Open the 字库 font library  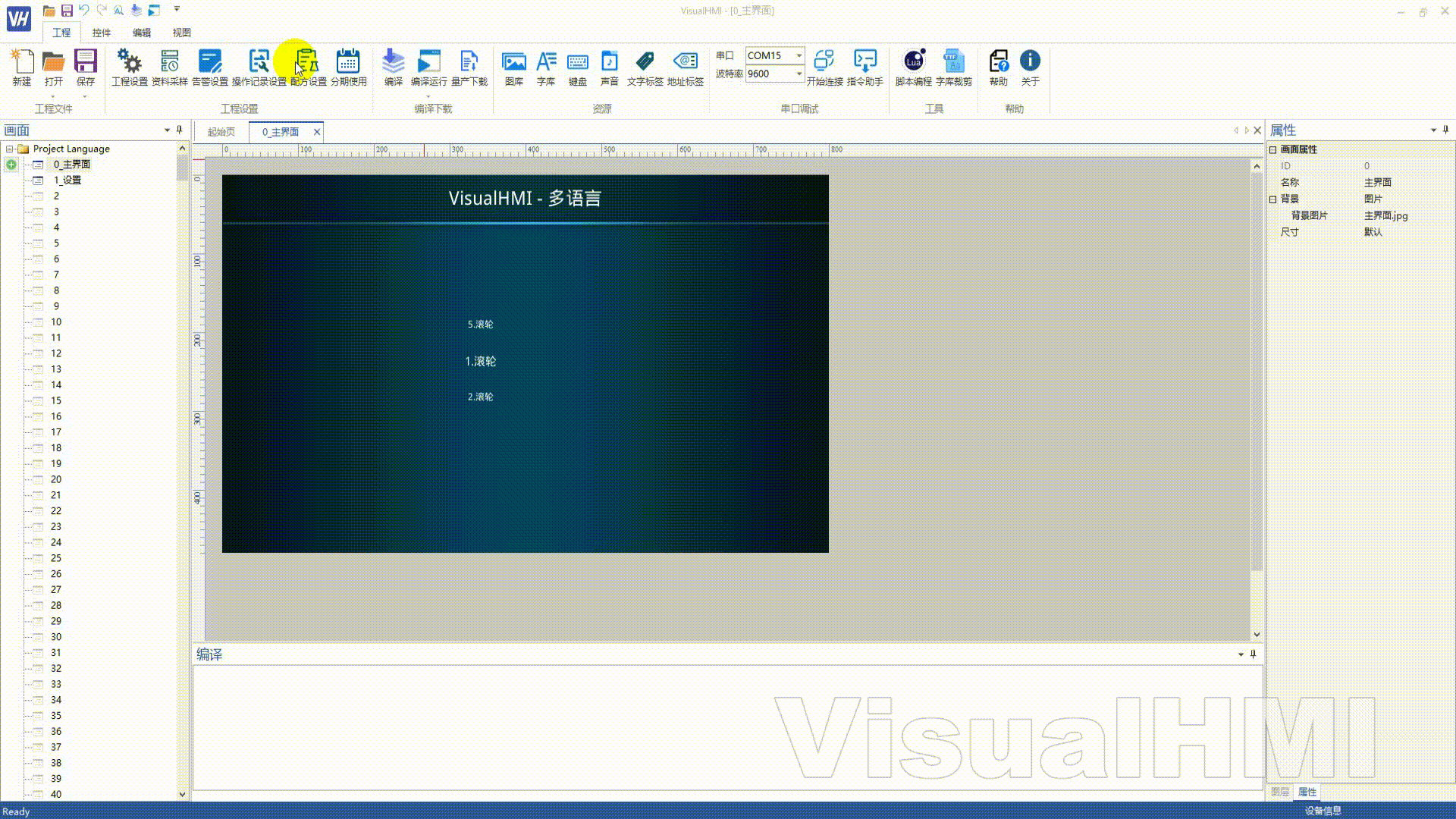tap(546, 67)
